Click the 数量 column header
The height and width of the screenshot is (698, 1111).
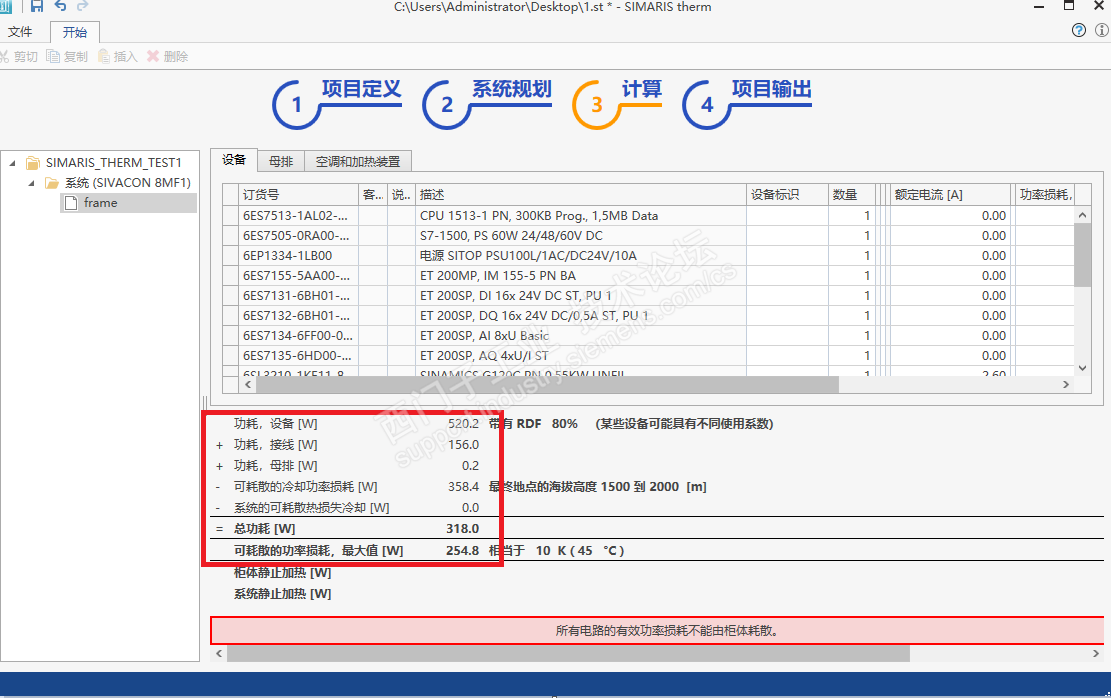852,194
